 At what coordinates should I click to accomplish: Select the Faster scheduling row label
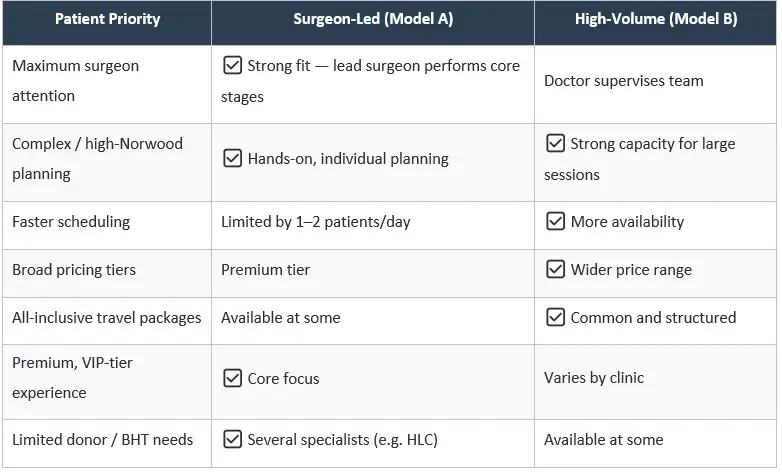pos(71,222)
